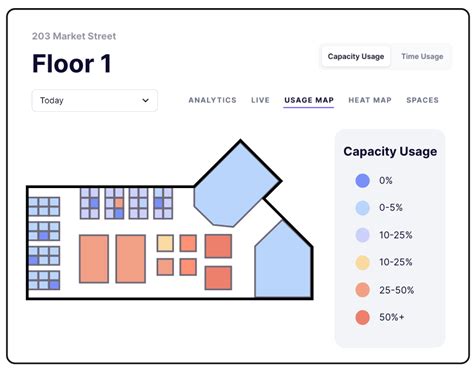Open the Heat Map tab
Viewport: 474px width, 374px height.
point(370,100)
